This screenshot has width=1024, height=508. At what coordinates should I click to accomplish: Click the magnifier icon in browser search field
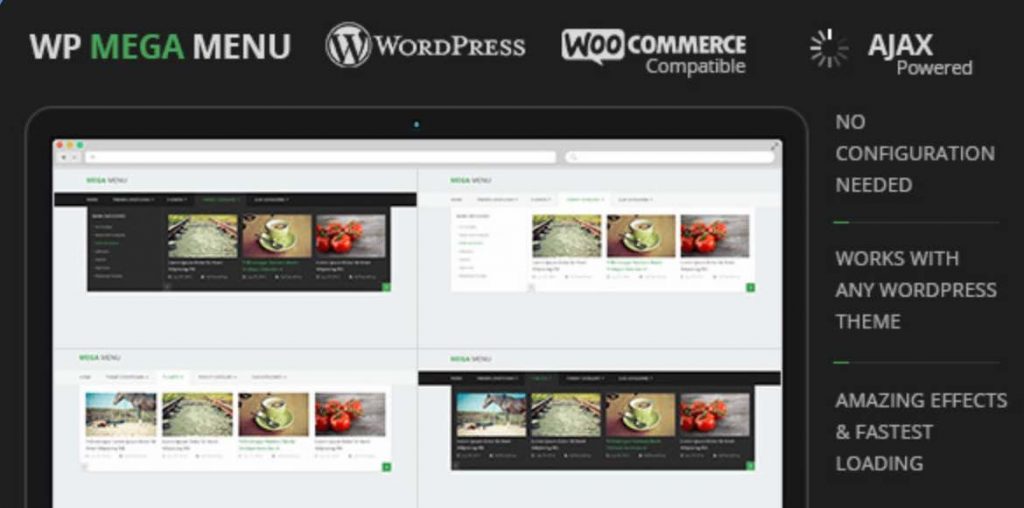(574, 157)
